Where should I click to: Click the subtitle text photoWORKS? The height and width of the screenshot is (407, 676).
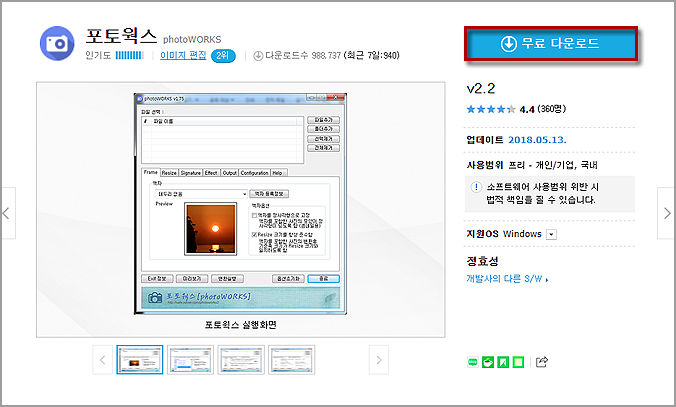point(192,40)
